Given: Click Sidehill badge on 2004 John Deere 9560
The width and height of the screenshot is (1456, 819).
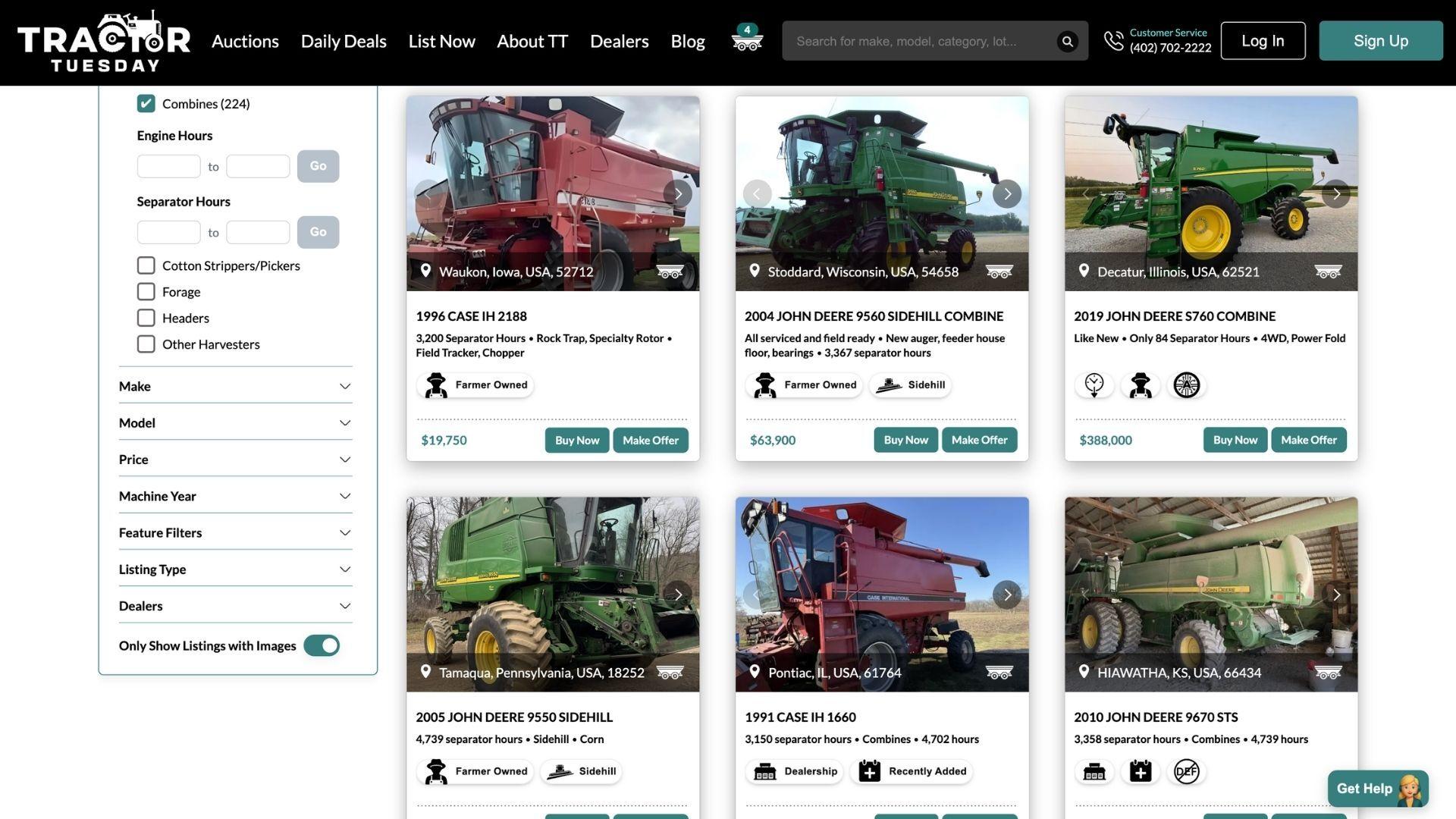Looking at the screenshot, I should [x=910, y=385].
